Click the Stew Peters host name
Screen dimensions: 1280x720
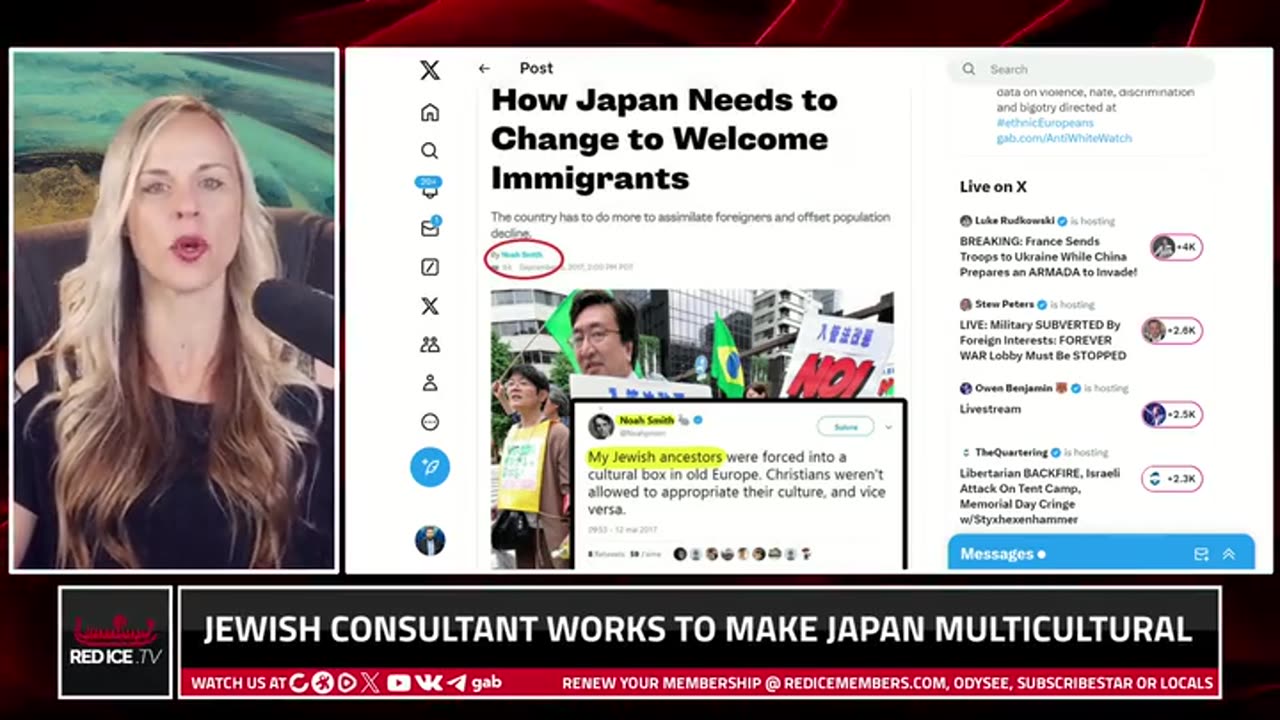click(x=1005, y=304)
